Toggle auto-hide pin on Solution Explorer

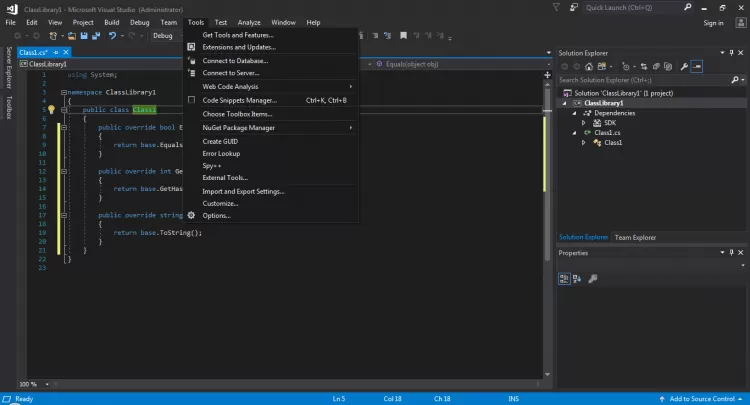coord(729,52)
